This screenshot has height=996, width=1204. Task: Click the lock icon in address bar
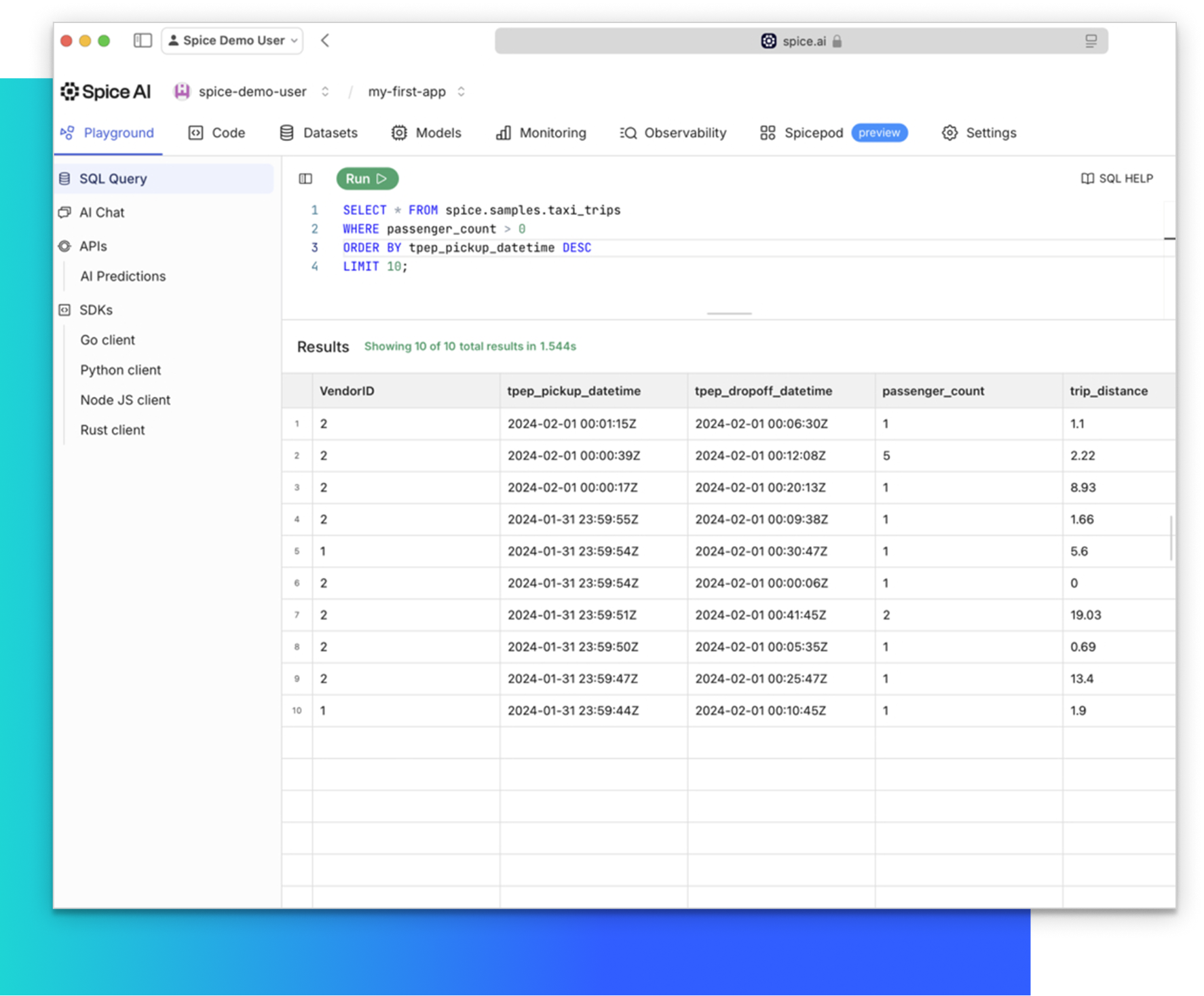pyautogui.click(x=837, y=41)
